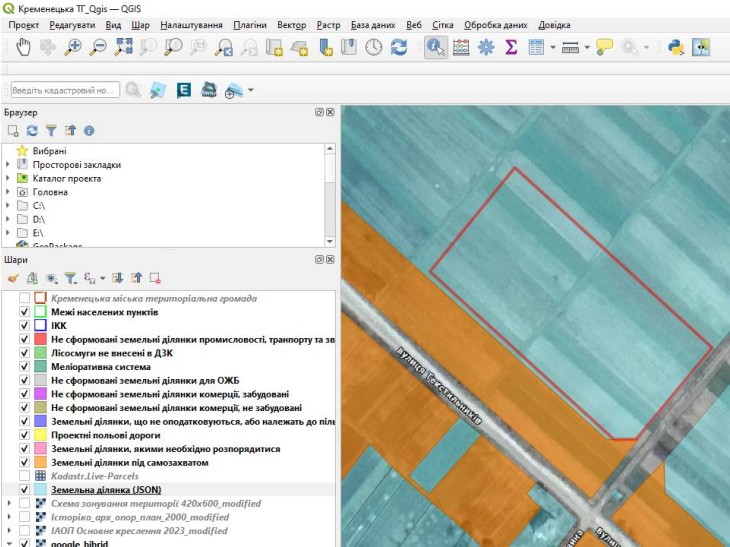Expand Каталог проекта in Browser

[x=7, y=178]
